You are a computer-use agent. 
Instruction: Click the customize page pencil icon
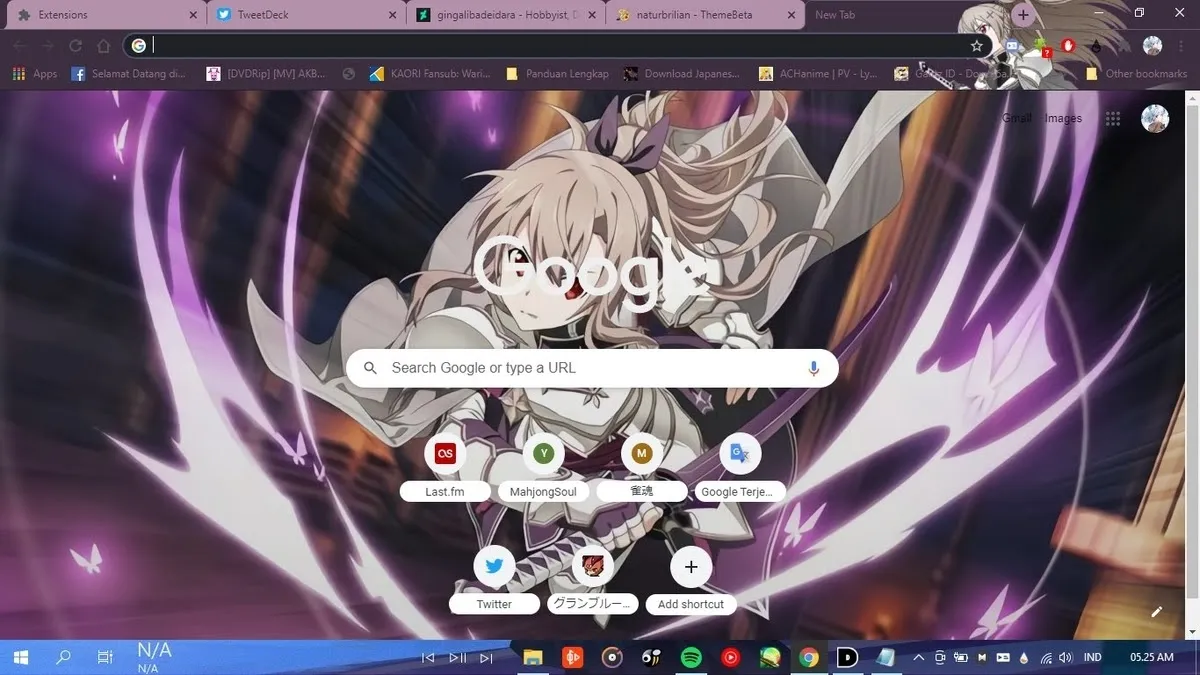tap(1157, 611)
